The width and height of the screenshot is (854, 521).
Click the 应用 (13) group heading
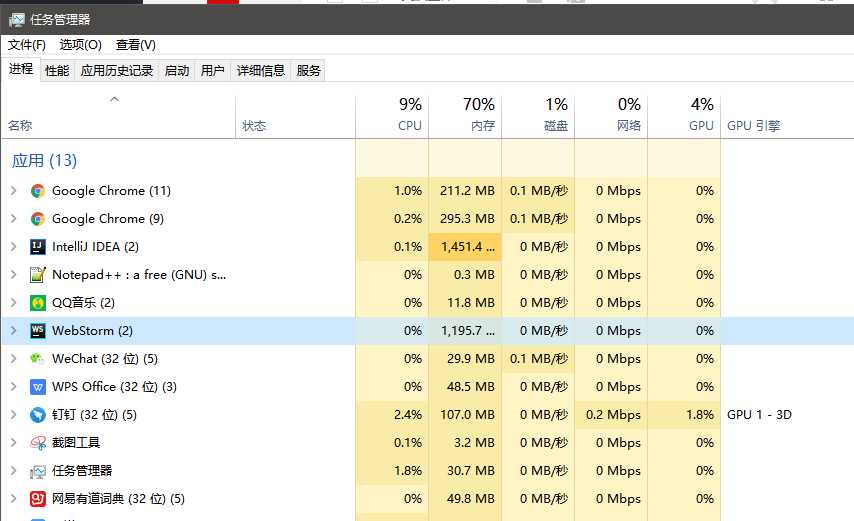(x=44, y=161)
